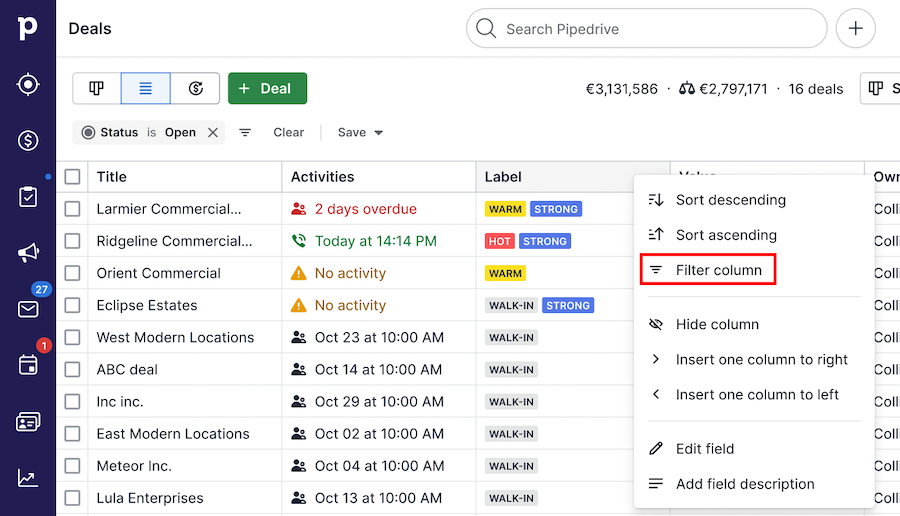The image size is (900, 516).
Task: Select Sort descending from menu
Action: pos(730,200)
